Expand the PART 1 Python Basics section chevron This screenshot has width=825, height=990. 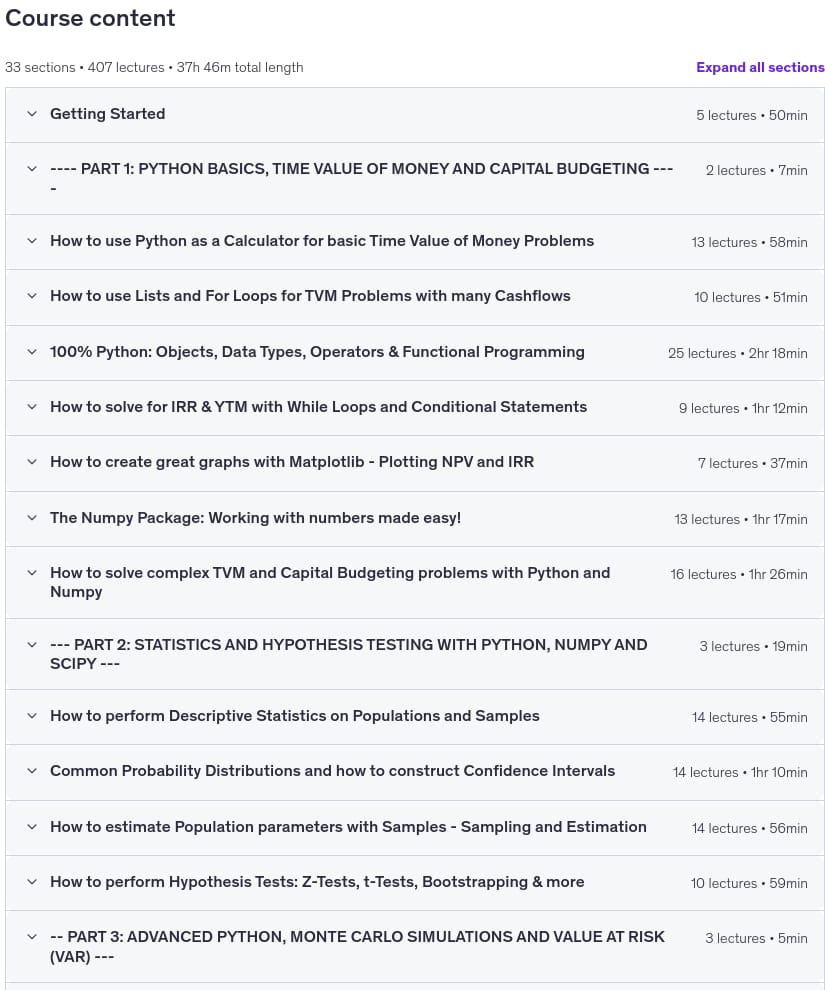pyautogui.click(x=32, y=169)
